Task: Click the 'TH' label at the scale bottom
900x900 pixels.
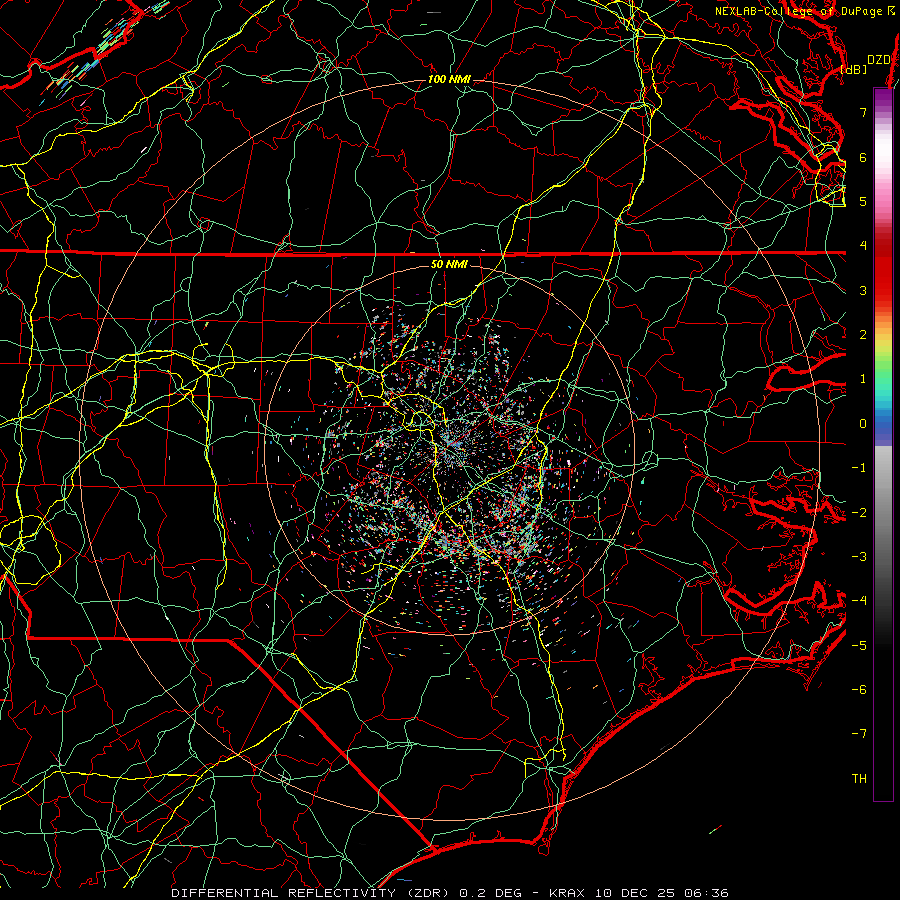Action: [x=859, y=778]
